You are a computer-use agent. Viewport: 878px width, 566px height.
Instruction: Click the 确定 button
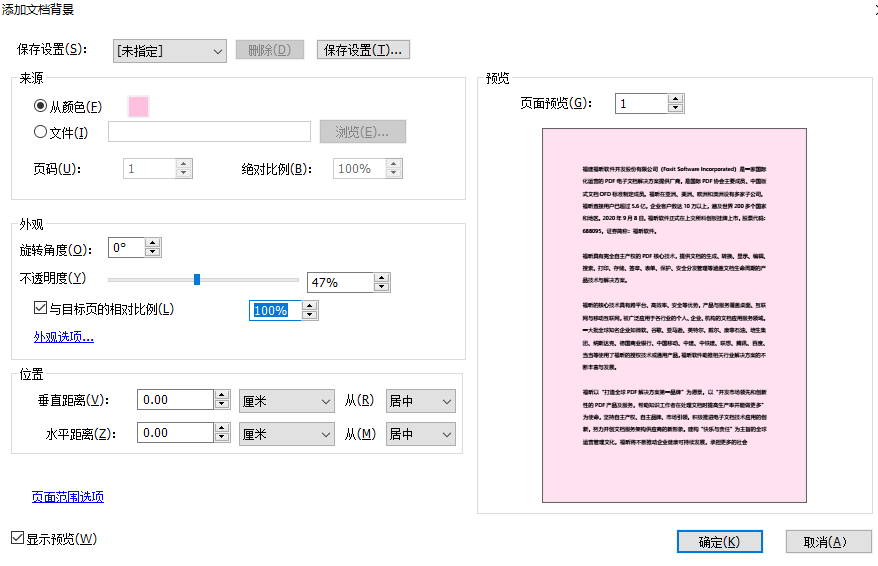coord(719,542)
